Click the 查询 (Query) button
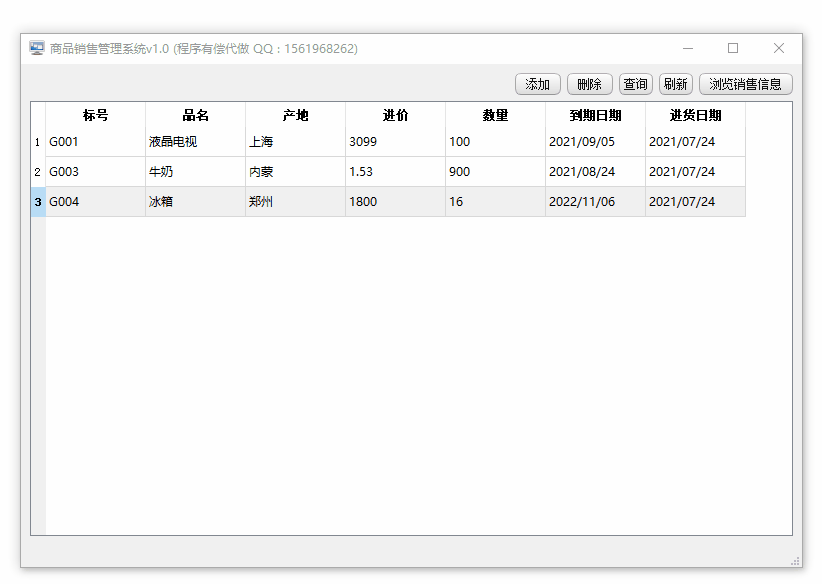 tap(635, 84)
